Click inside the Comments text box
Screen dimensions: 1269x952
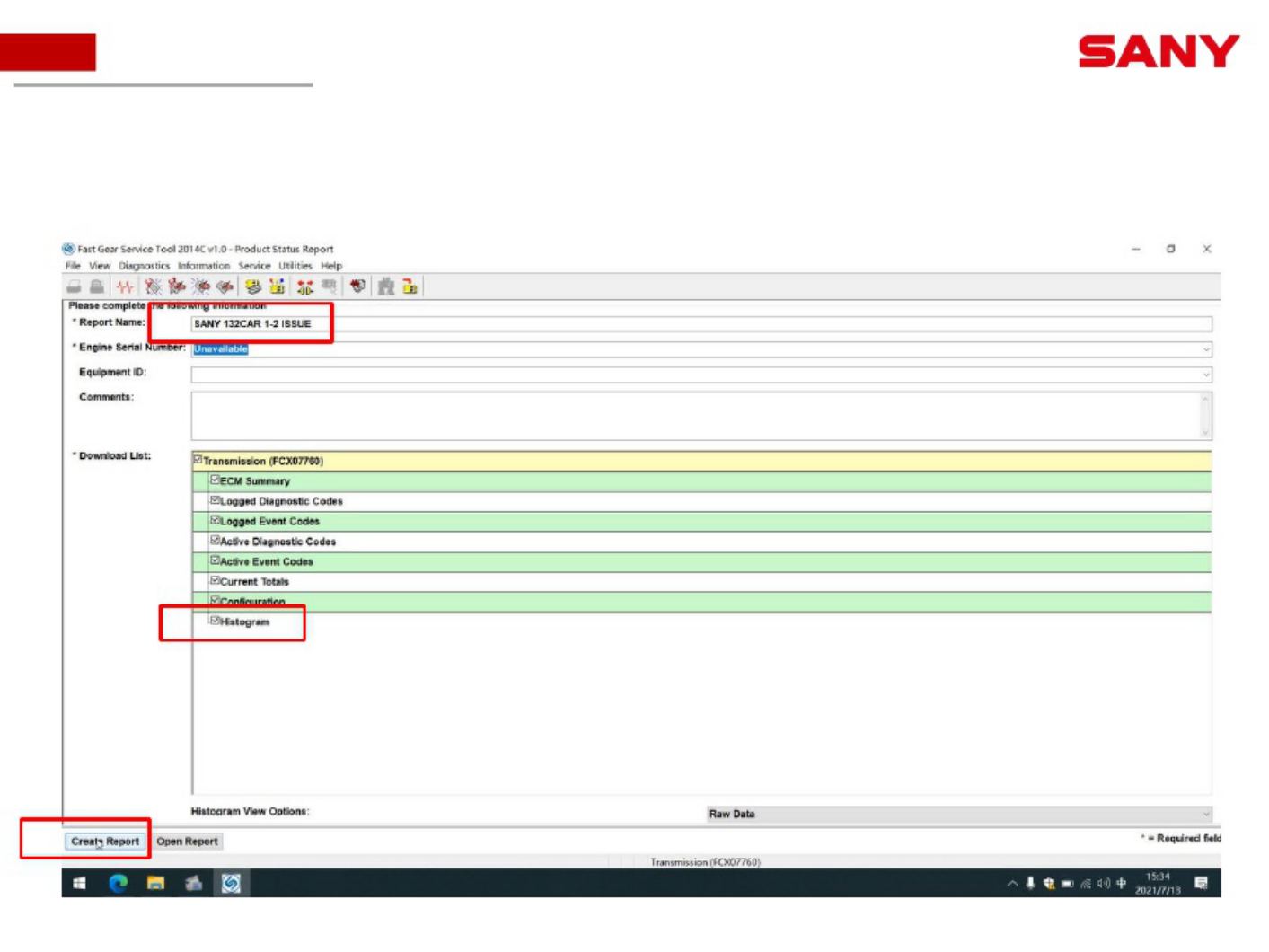[x=695, y=416]
